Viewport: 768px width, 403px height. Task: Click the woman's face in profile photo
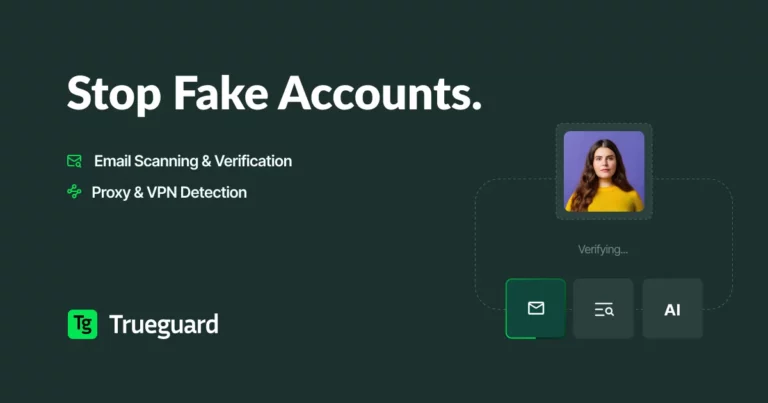[x=603, y=159]
